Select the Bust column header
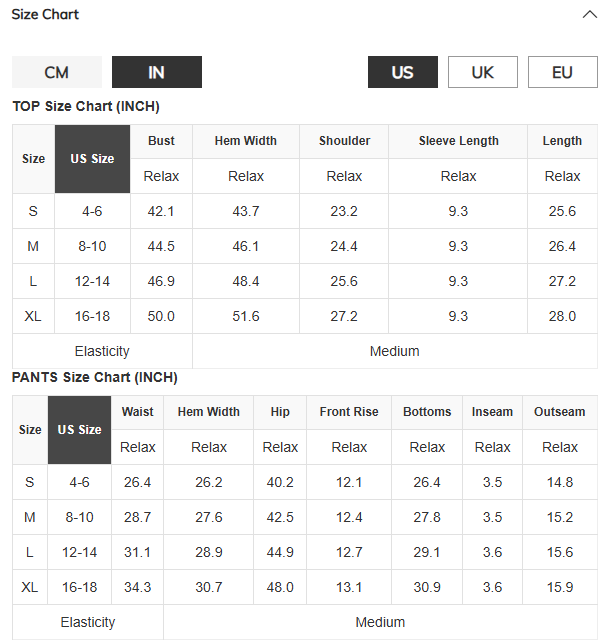Screen dimensions: 607x643 [161, 141]
